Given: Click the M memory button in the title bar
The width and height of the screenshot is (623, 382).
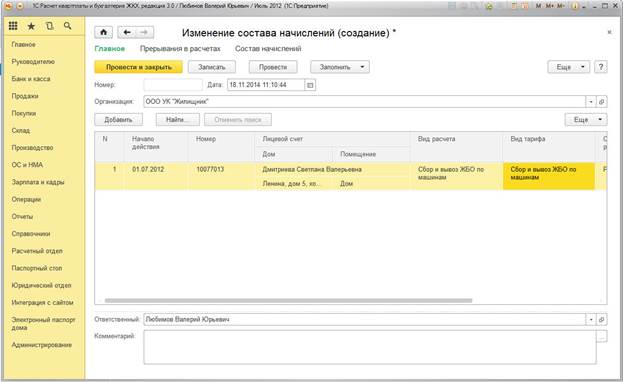Looking at the screenshot, I should pyautogui.click(x=539, y=6).
